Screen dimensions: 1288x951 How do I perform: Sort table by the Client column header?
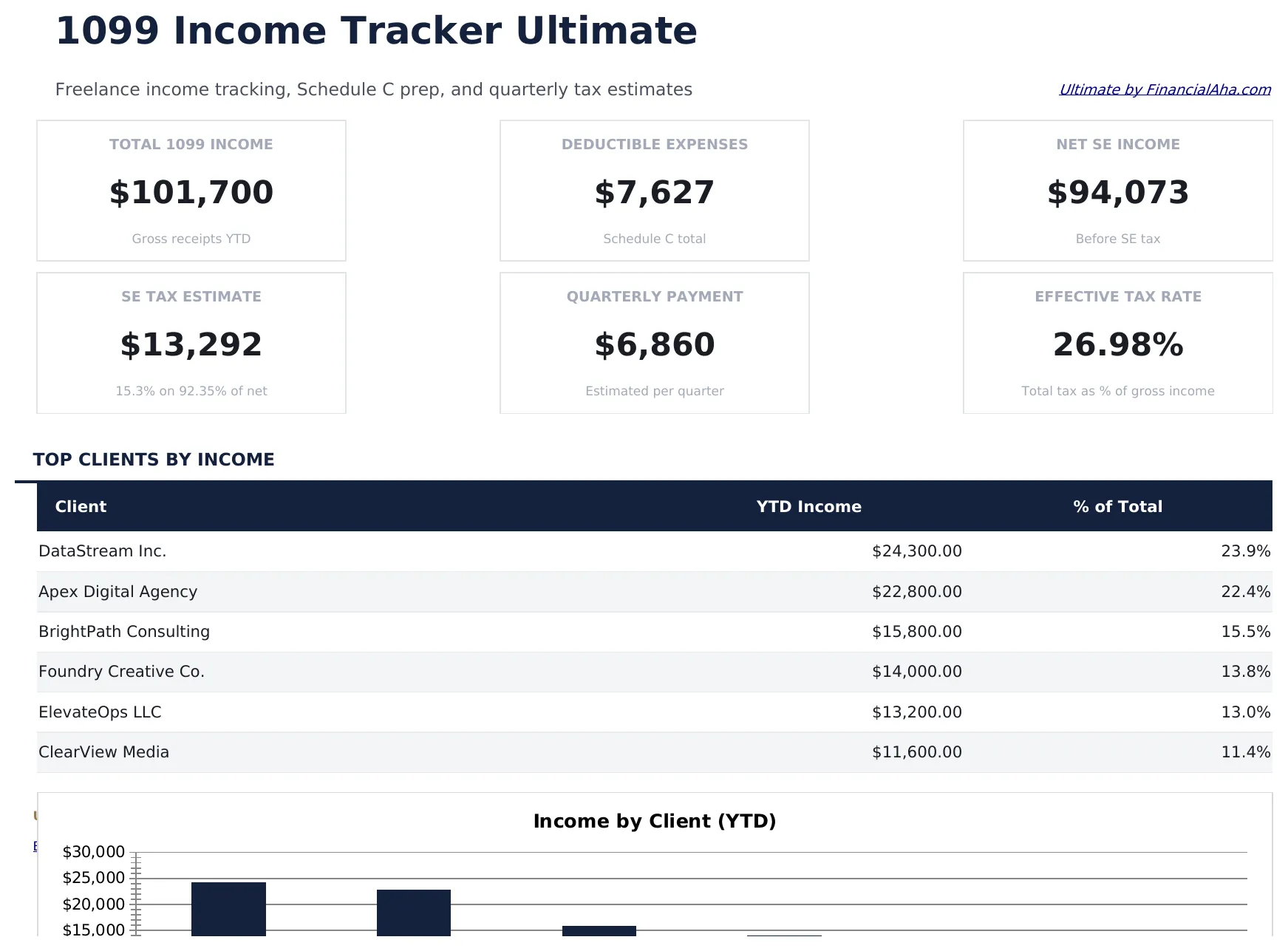click(81, 506)
